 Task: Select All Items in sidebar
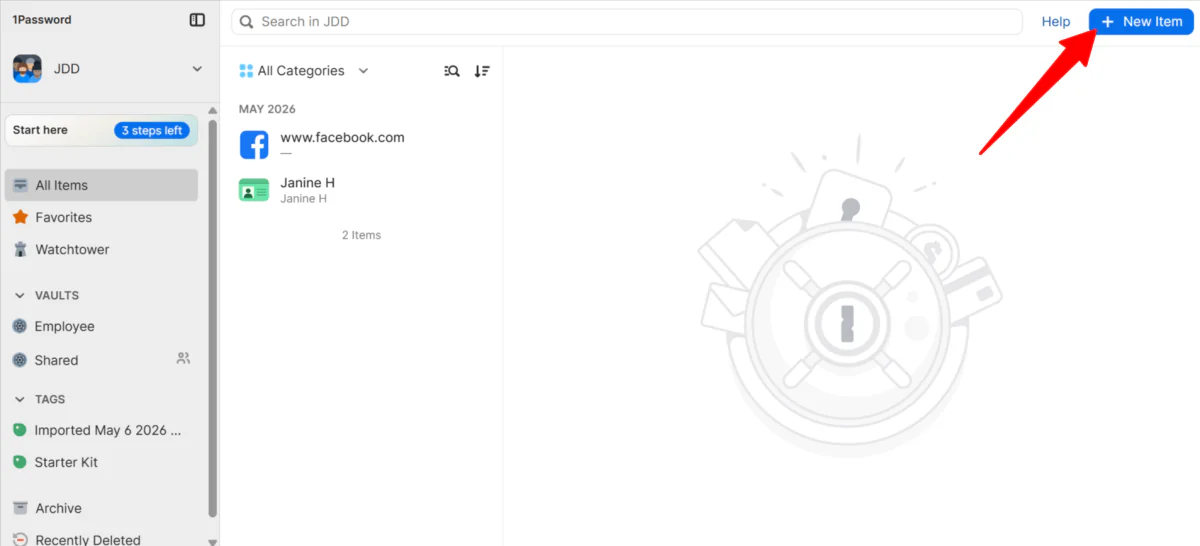[x=102, y=185]
